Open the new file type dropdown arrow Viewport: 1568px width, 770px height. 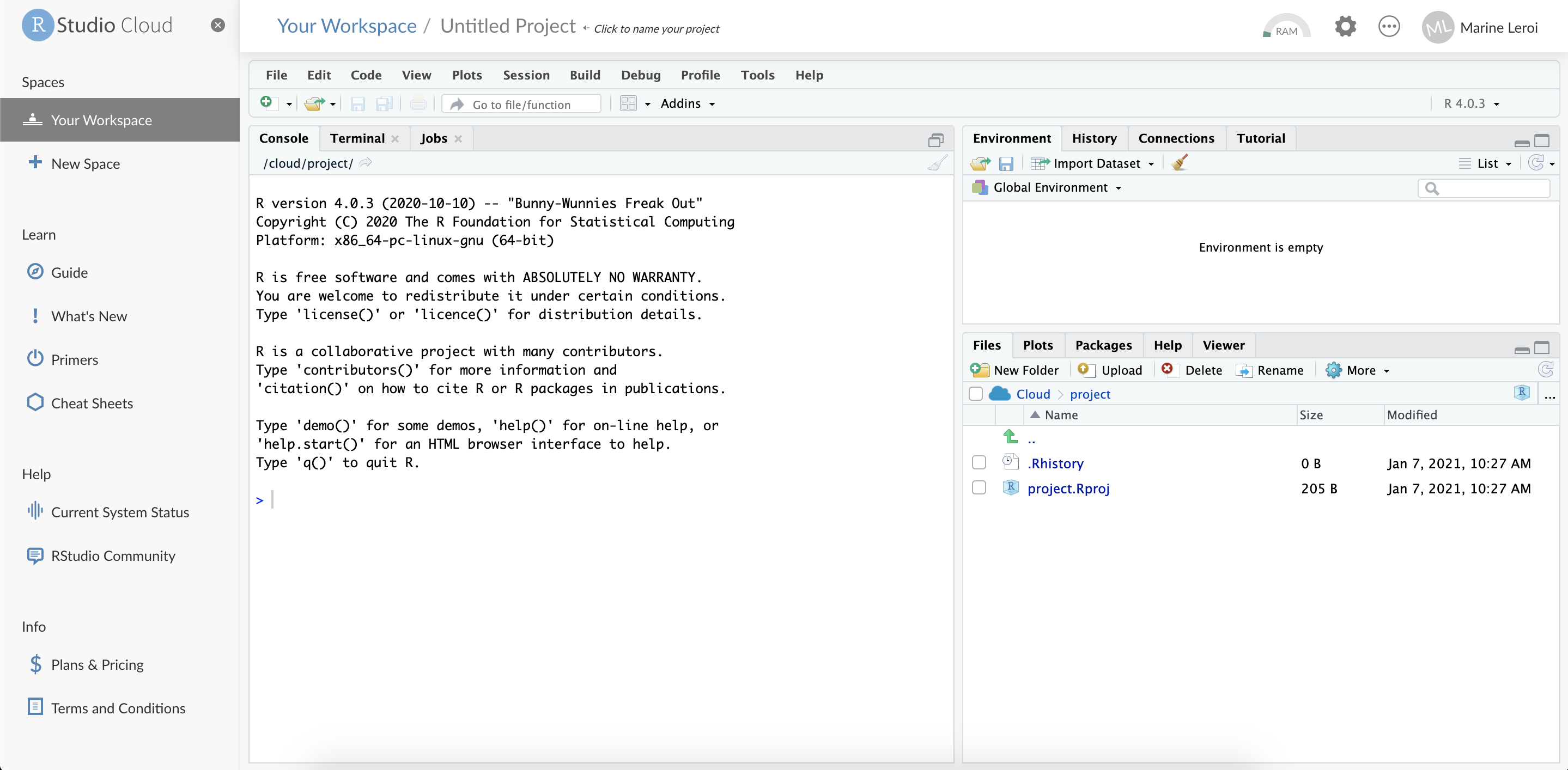[289, 104]
